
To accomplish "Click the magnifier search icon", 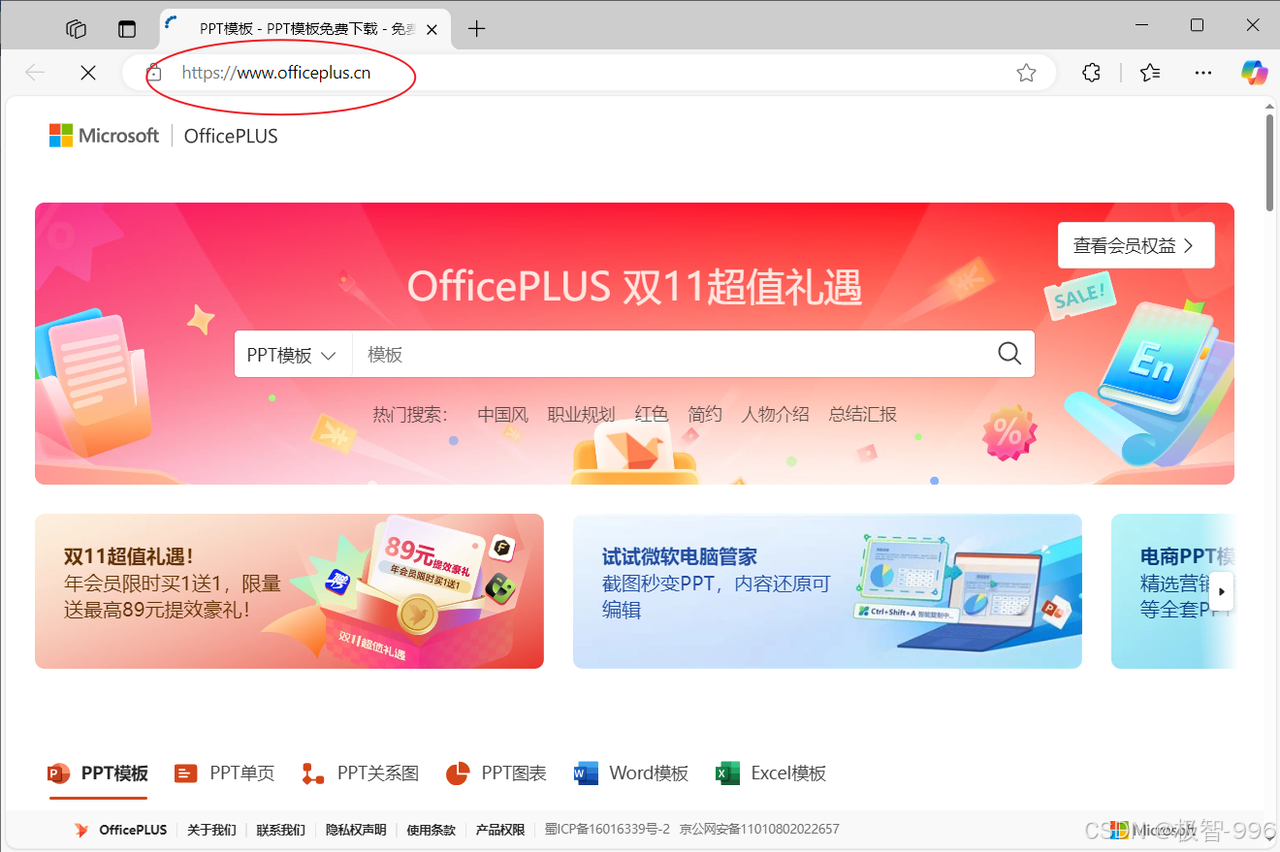I will coord(1010,354).
